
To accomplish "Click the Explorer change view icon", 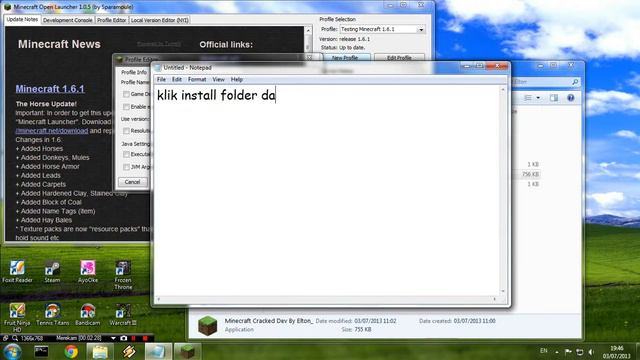I will [528, 98].
